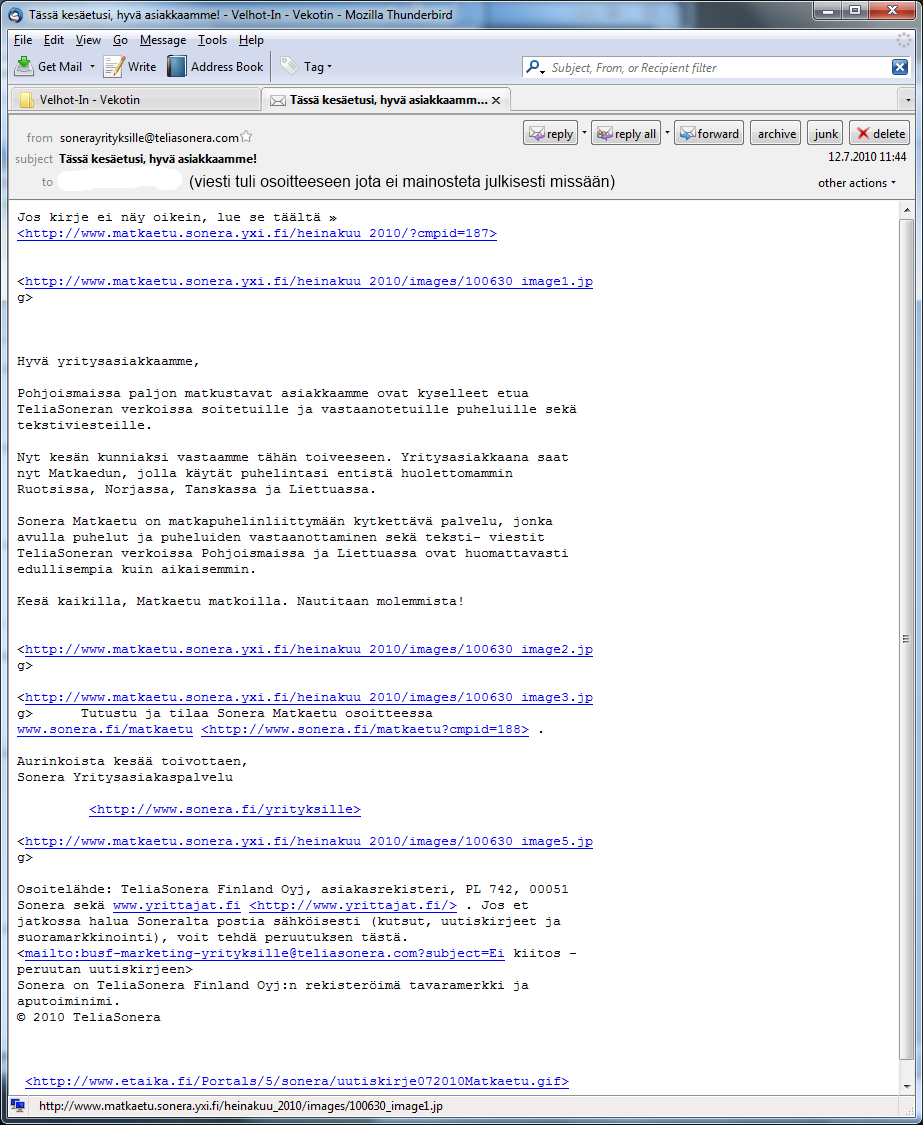The image size is (923, 1125).
Task: Expand the Get Mail dropdown arrow
Action: click(92, 67)
